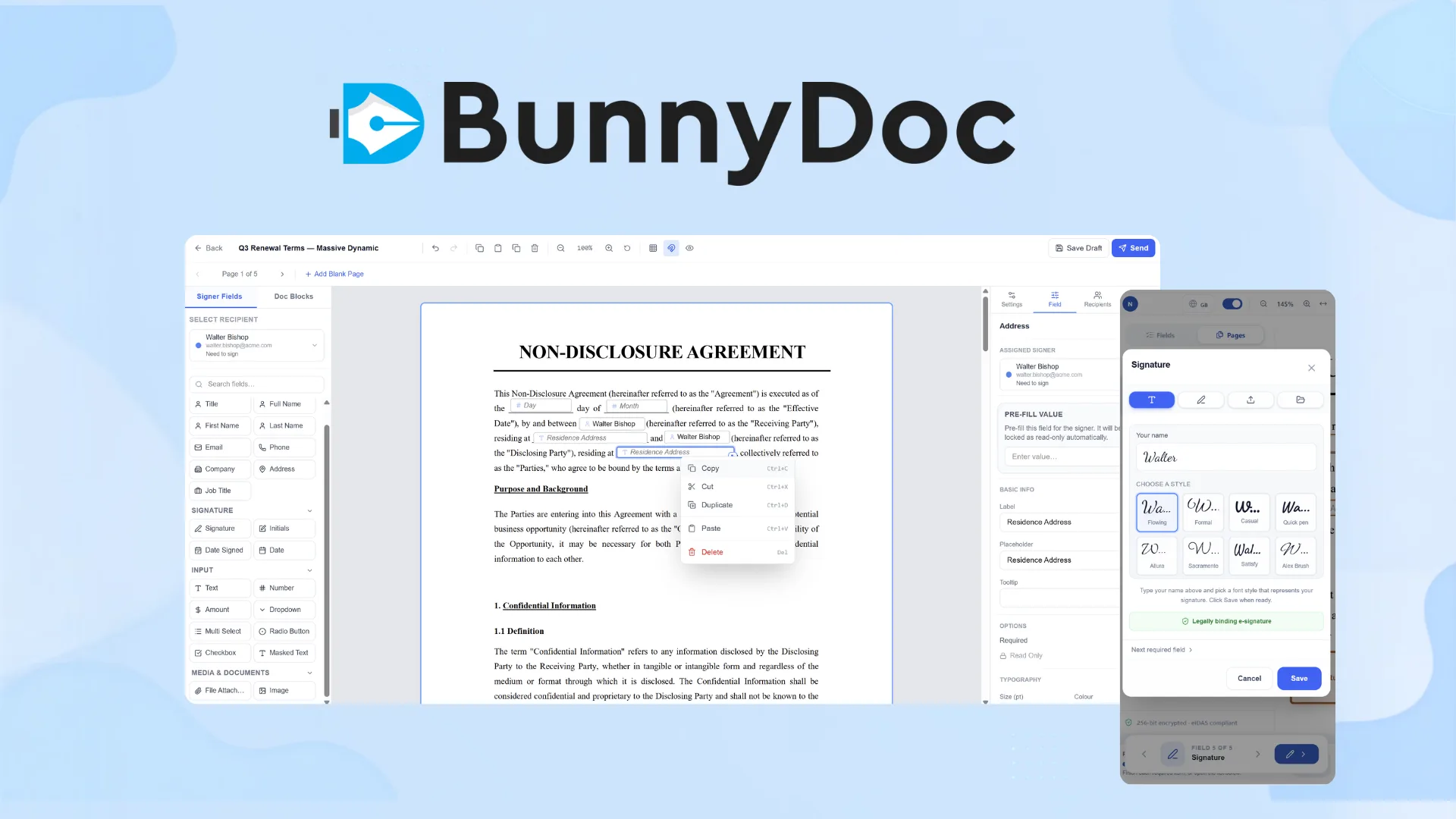1456x819 pixels.
Task: Add a Full Name field
Action: pos(284,404)
